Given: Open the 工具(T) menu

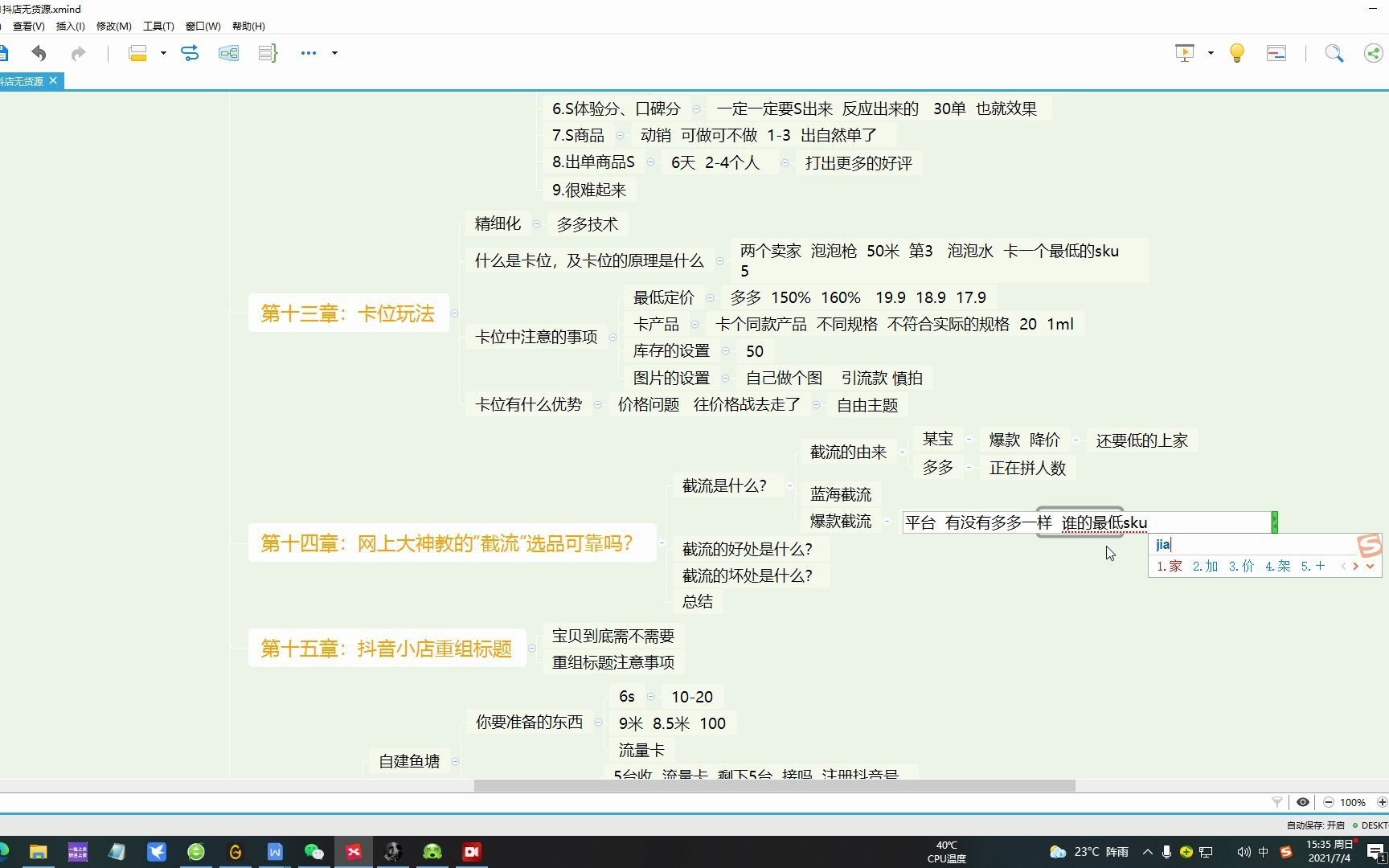Looking at the screenshot, I should coord(158,26).
